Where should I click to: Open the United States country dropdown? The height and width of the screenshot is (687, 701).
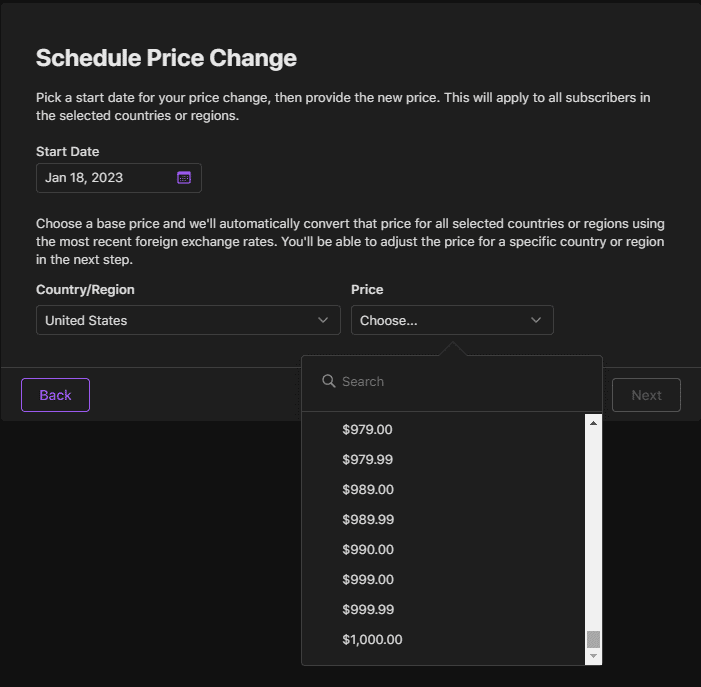(x=188, y=320)
